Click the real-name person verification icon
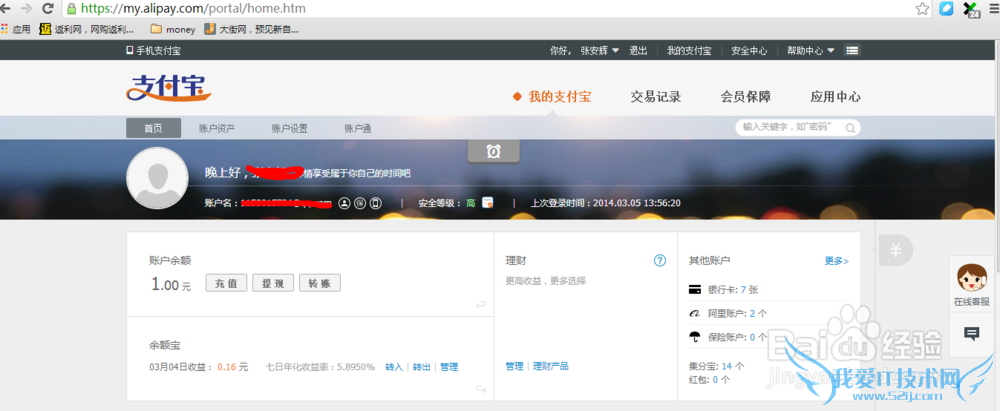 pos(344,203)
